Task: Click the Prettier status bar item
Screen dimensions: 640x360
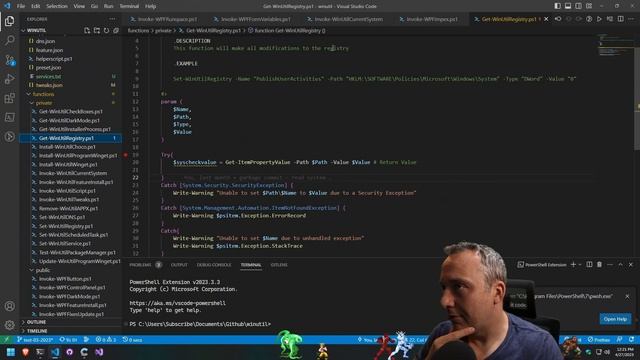Action: click(599, 340)
